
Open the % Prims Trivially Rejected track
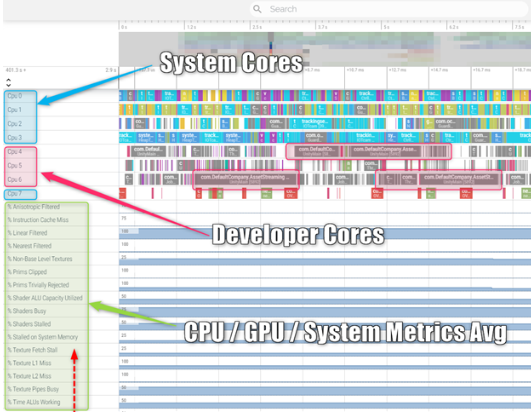38,285
